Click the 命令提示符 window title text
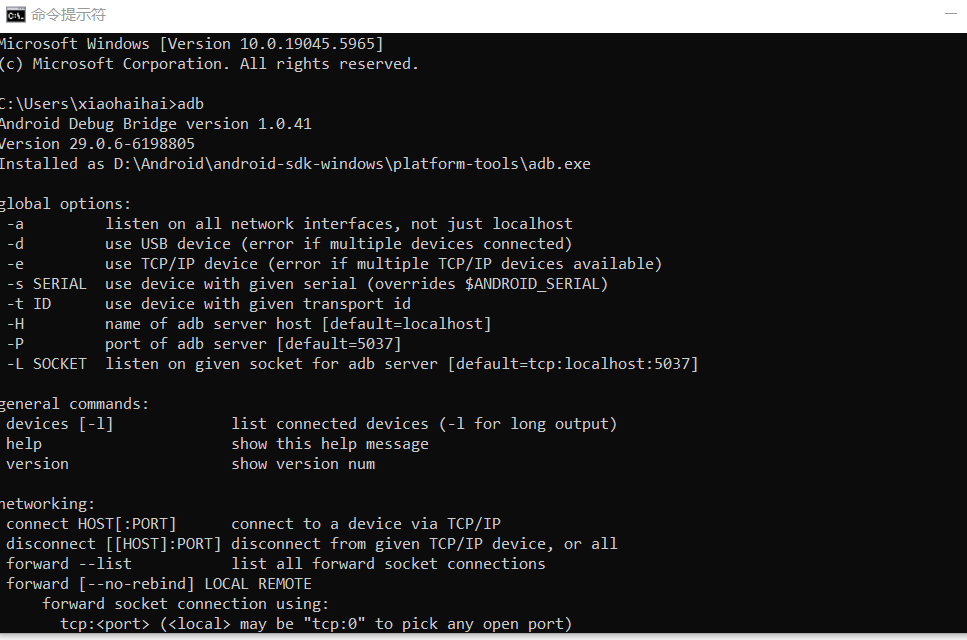The width and height of the screenshot is (967, 640). pos(68,14)
